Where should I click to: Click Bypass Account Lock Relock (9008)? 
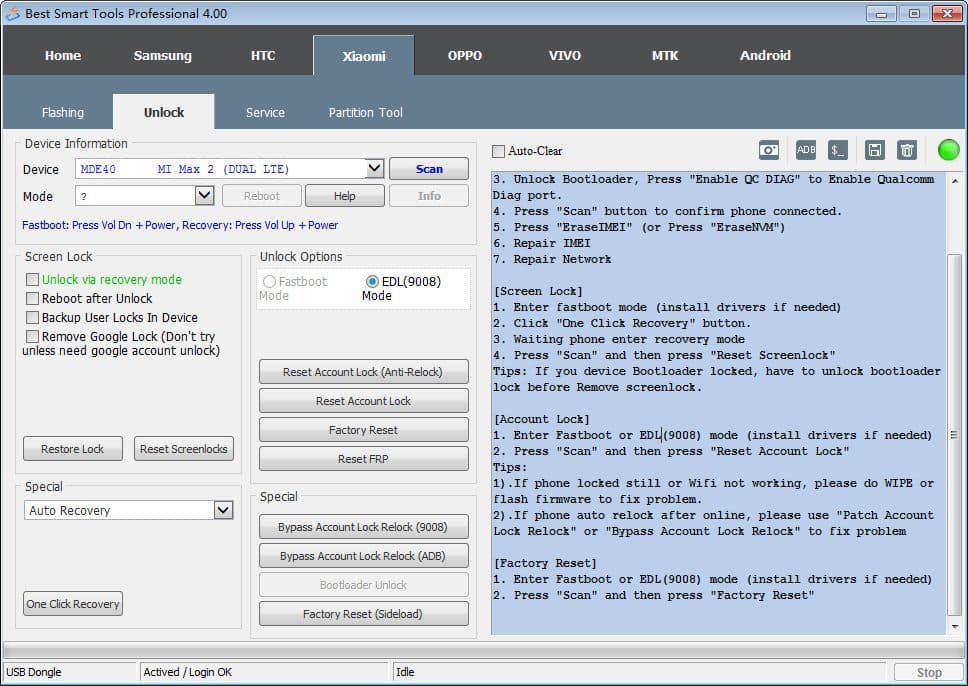click(x=364, y=527)
